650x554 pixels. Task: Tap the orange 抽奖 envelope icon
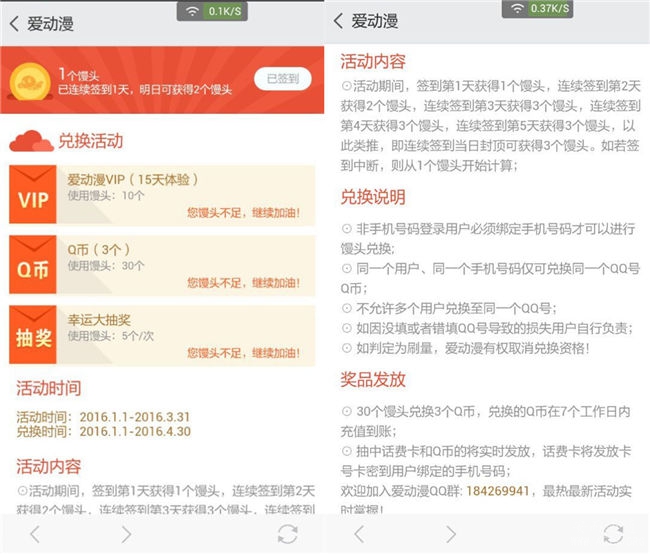tap(33, 335)
